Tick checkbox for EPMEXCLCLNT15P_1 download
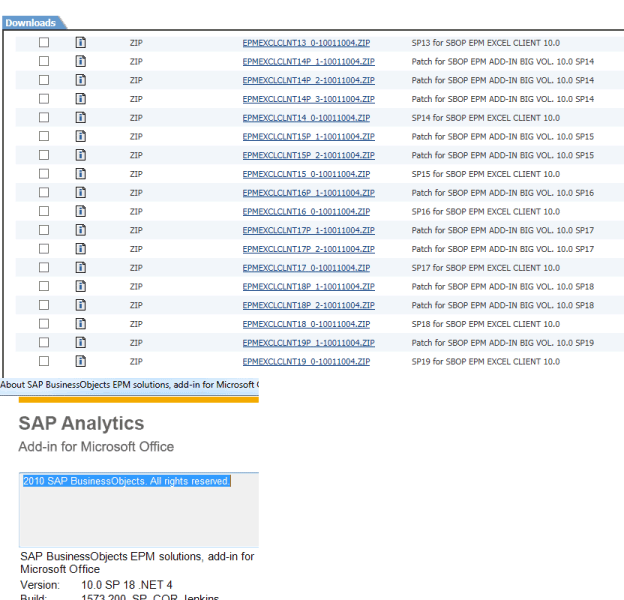 [x=44, y=136]
